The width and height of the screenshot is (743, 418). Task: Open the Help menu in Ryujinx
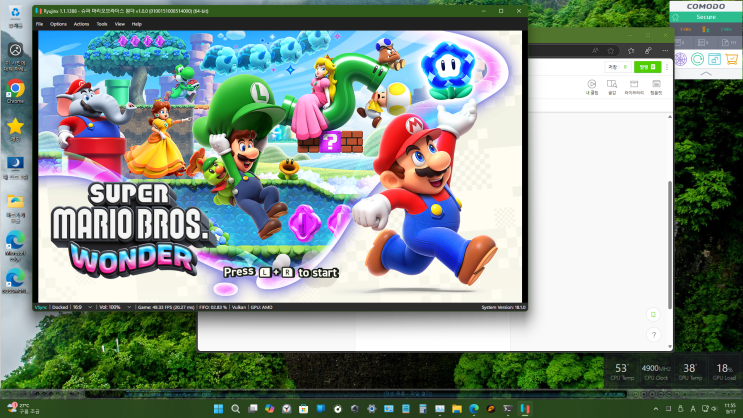(x=136, y=24)
